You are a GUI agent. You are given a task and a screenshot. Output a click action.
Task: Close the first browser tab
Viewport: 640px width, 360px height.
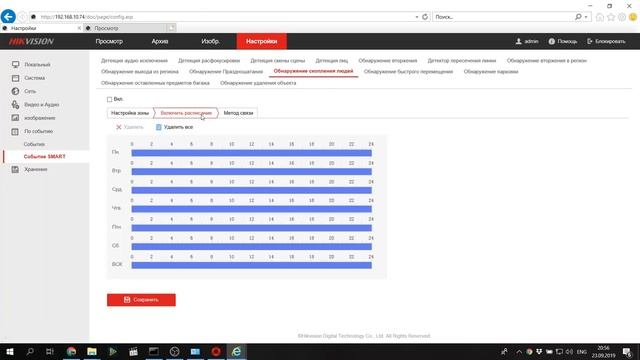pyautogui.click(x=79, y=28)
